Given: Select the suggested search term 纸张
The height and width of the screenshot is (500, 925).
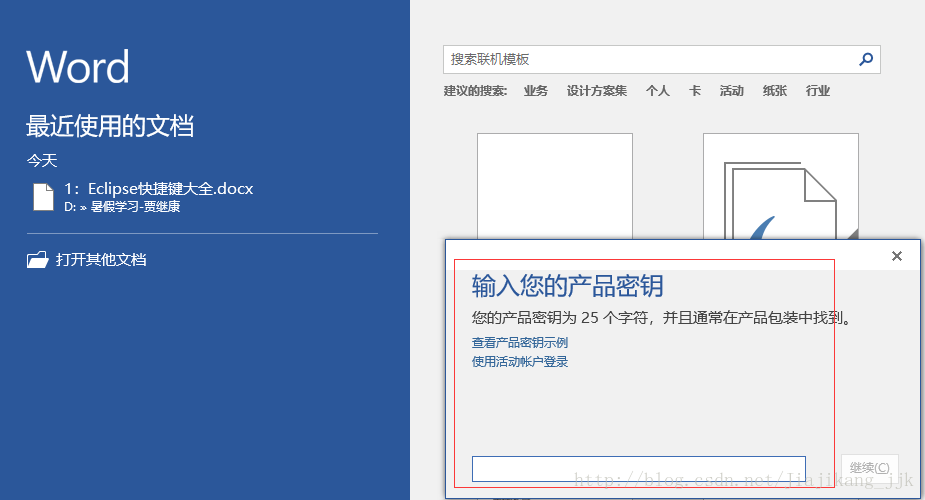Looking at the screenshot, I should [x=775, y=91].
